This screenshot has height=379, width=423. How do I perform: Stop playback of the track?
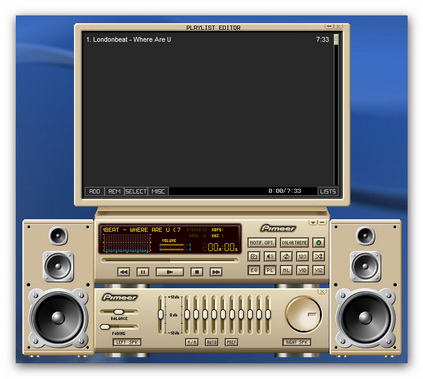coord(197,272)
